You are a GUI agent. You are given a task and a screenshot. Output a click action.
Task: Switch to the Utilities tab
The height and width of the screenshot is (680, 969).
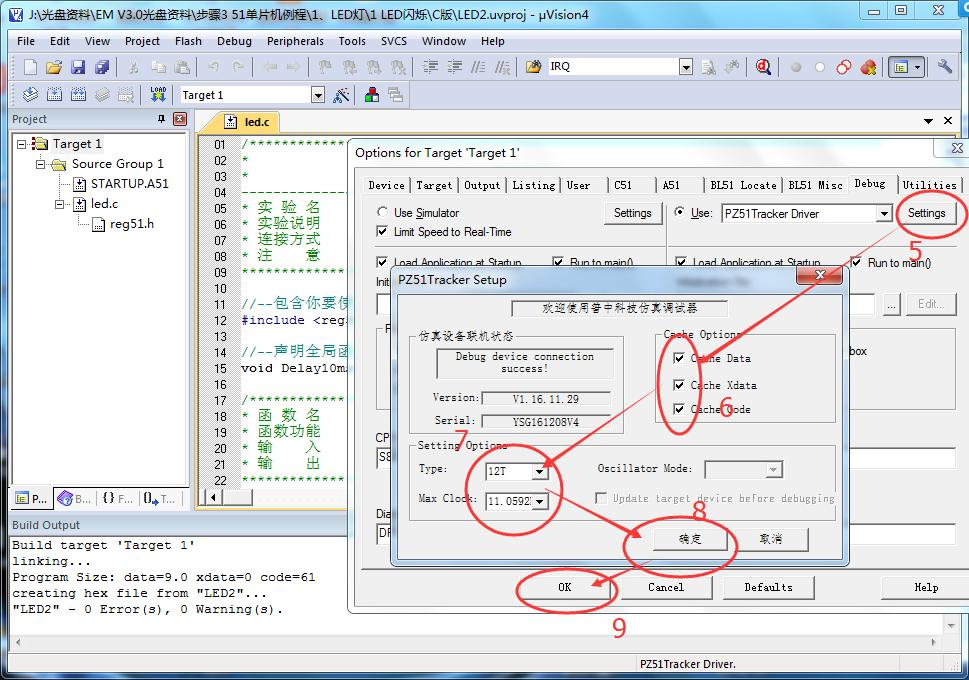click(x=929, y=185)
